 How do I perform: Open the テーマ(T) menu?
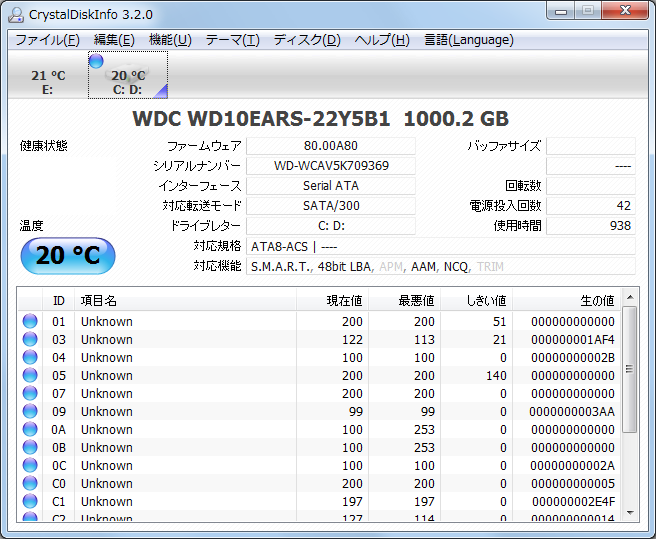[x=233, y=40]
